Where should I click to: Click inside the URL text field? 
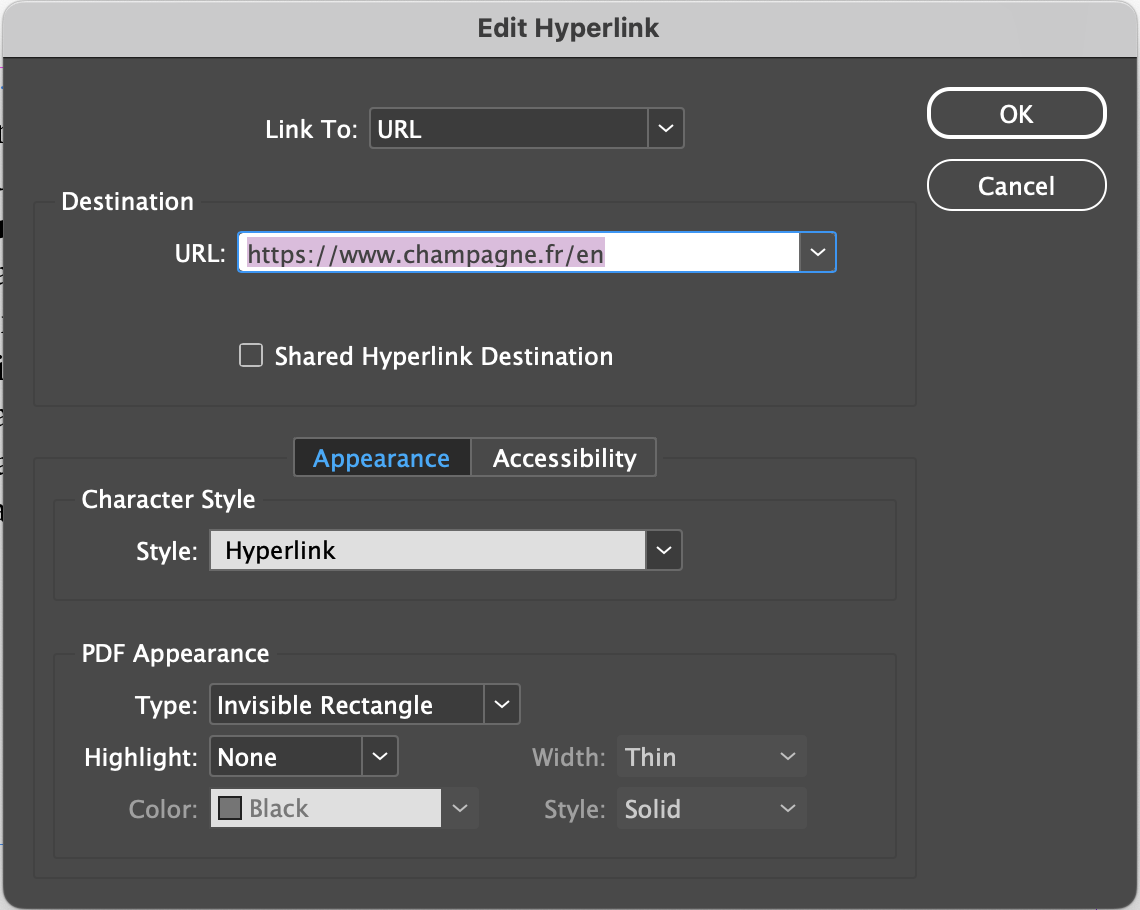(518, 254)
